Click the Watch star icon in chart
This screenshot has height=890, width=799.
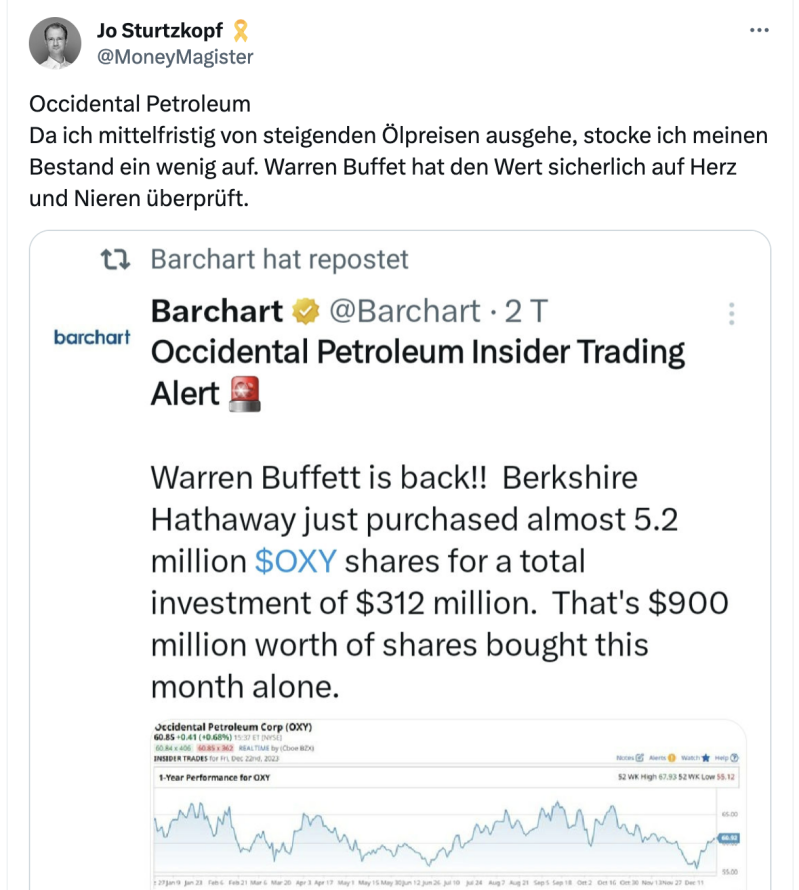tap(708, 758)
